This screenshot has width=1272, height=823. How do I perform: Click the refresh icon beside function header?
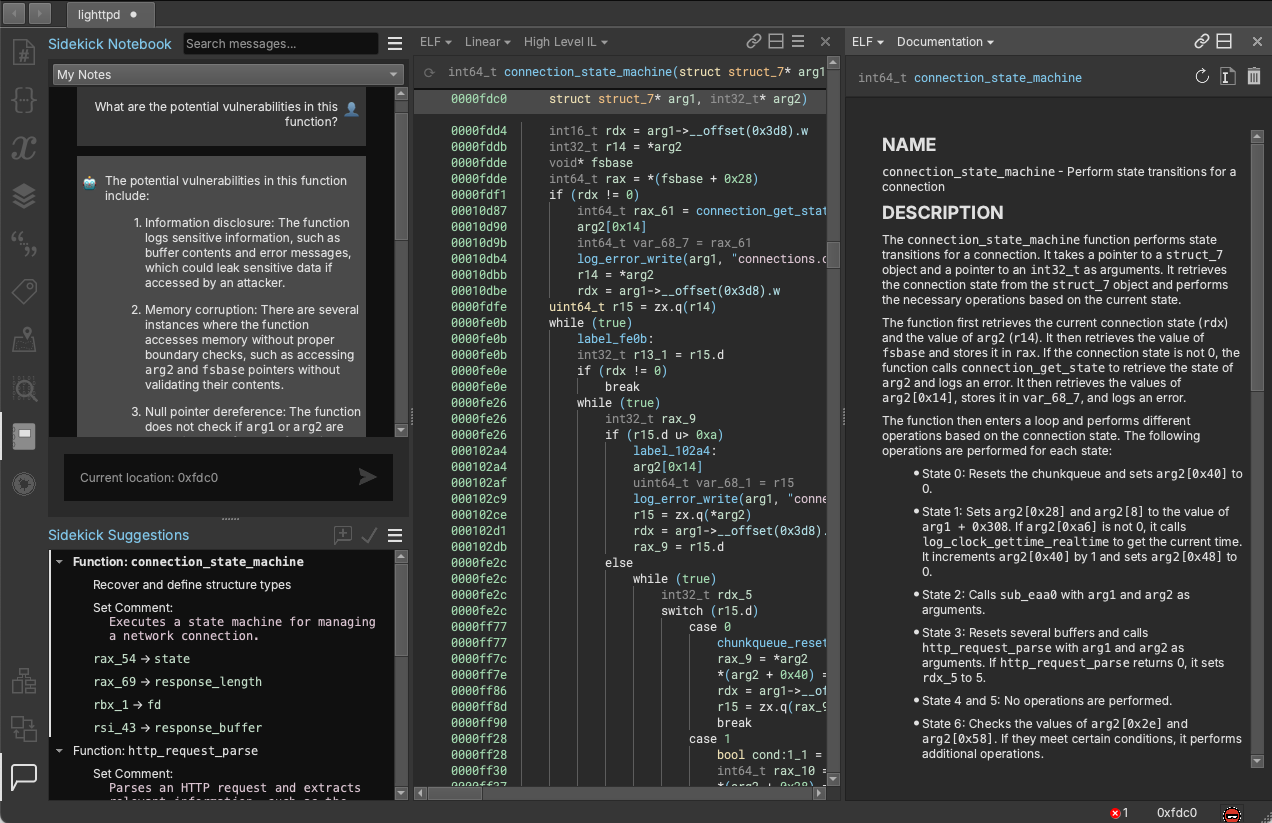tap(429, 72)
